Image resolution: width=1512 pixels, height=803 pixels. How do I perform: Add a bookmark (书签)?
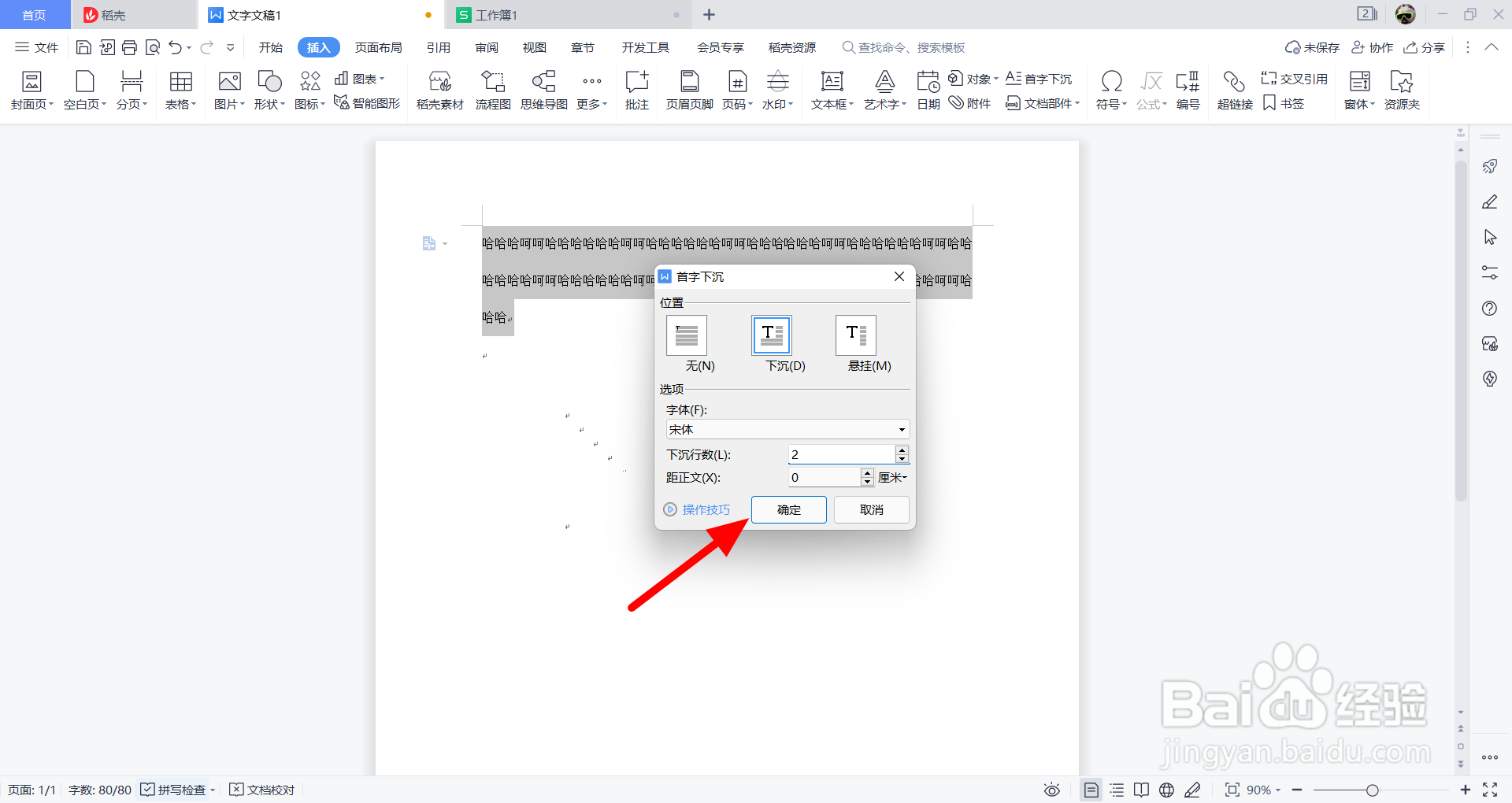[x=1284, y=103]
